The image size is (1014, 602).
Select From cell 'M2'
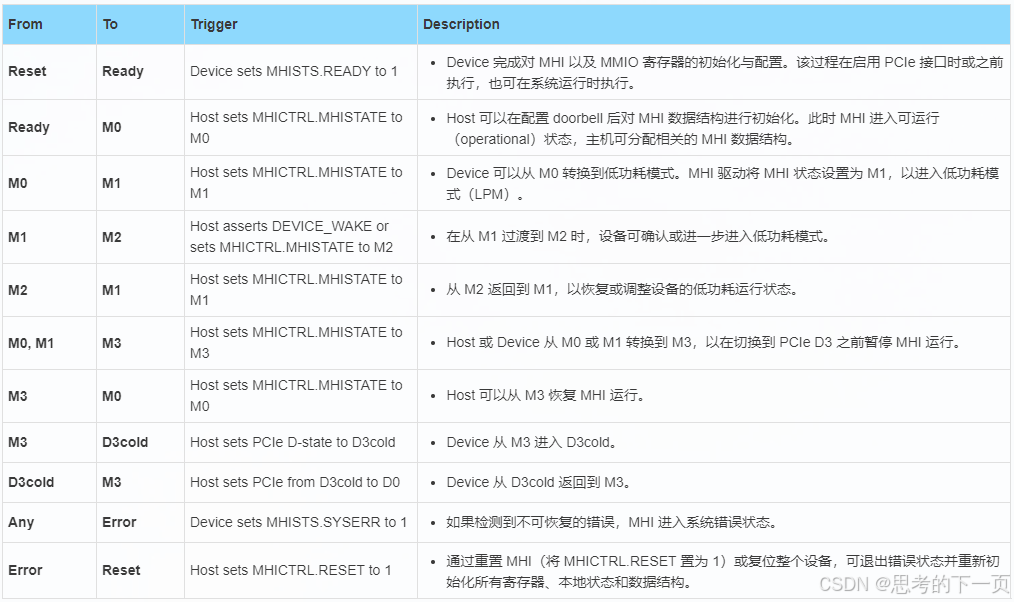[17, 290]
